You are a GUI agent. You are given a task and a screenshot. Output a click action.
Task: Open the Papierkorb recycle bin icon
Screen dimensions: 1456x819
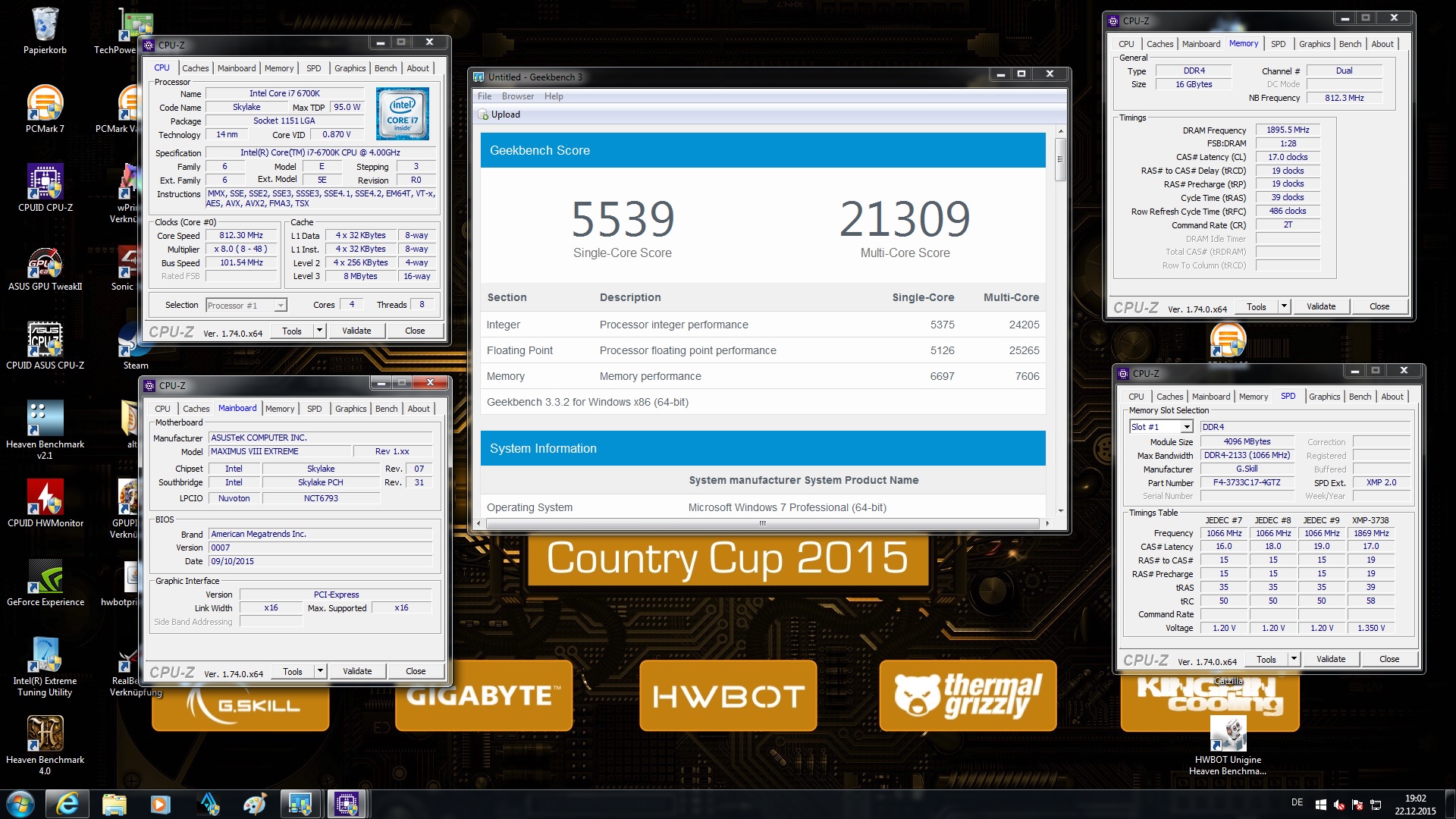coord(45,30)
